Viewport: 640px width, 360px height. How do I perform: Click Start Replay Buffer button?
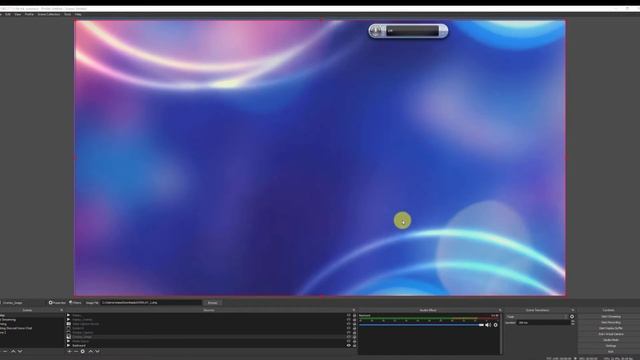[611, 328]
